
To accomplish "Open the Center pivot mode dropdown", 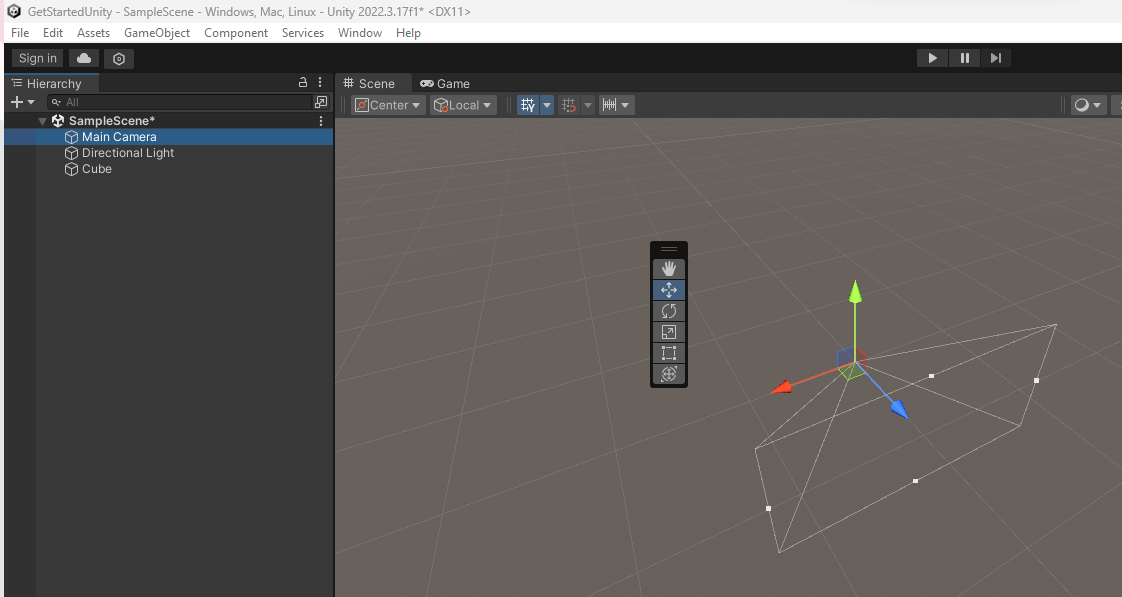I will pos(388,105).
